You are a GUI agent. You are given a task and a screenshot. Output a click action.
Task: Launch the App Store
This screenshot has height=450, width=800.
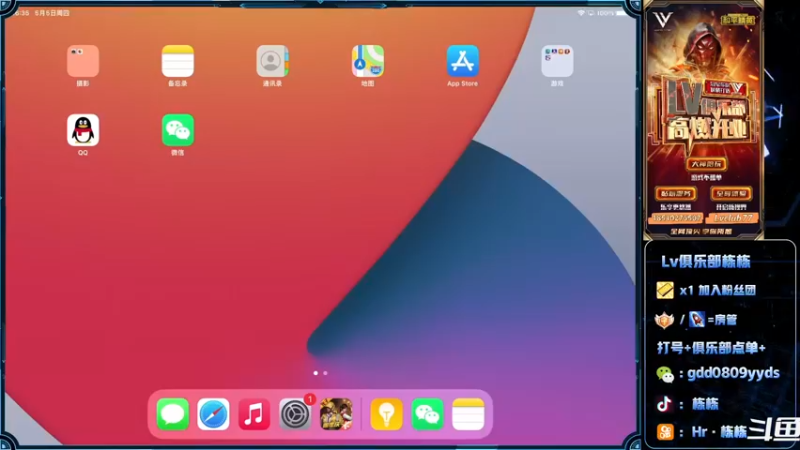(462, 61)
